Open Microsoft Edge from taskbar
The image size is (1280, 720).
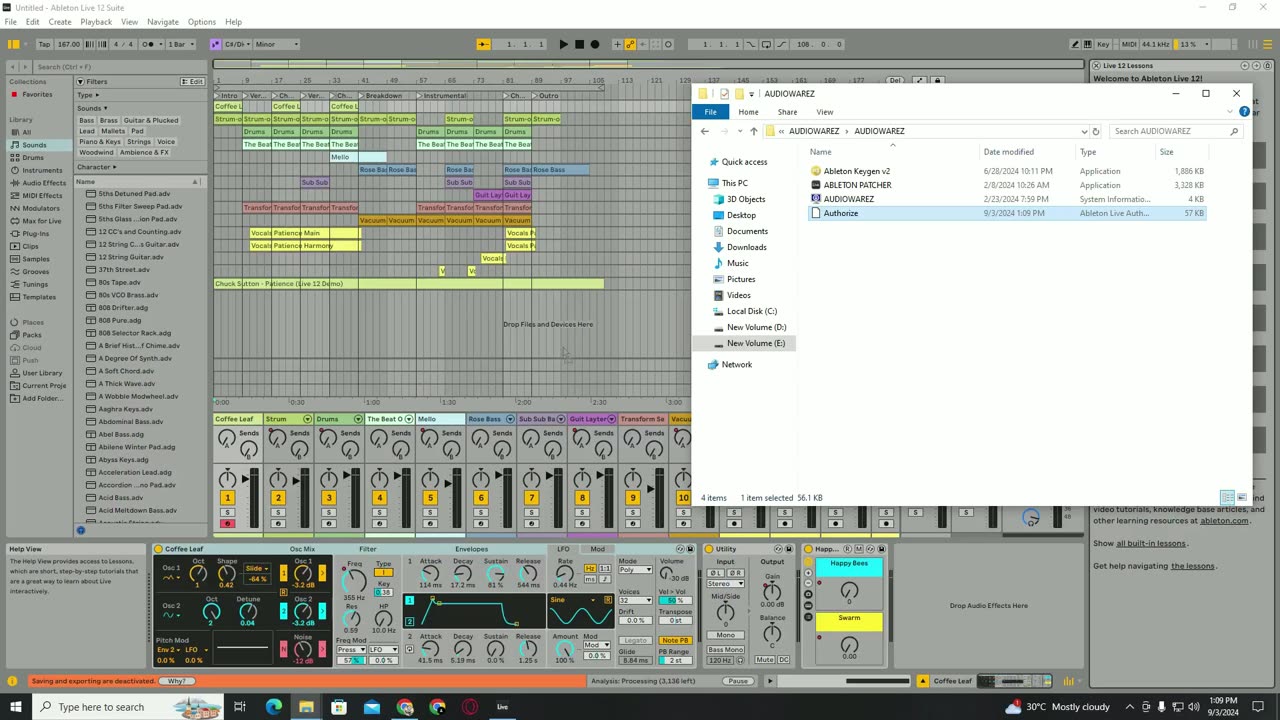tap(273, 707)
